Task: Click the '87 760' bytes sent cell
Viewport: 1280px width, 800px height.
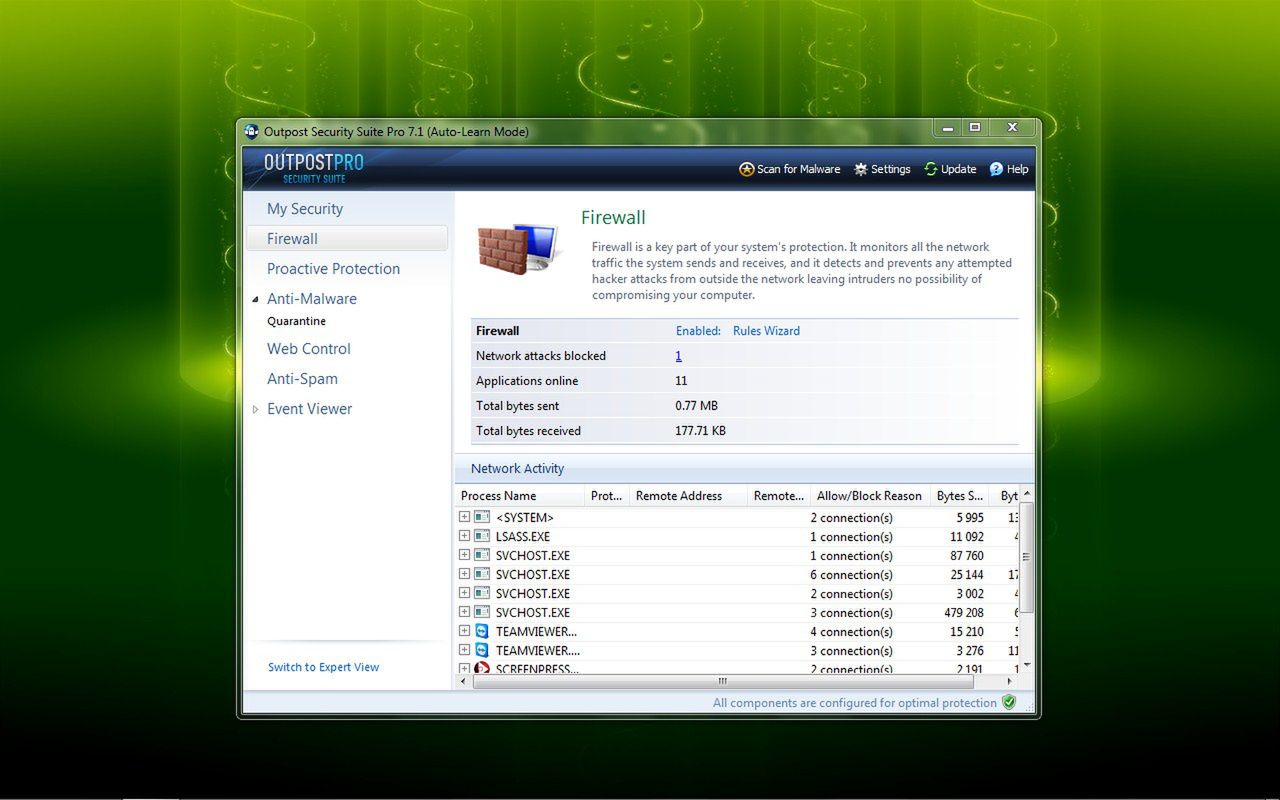Action: point(967,555)
